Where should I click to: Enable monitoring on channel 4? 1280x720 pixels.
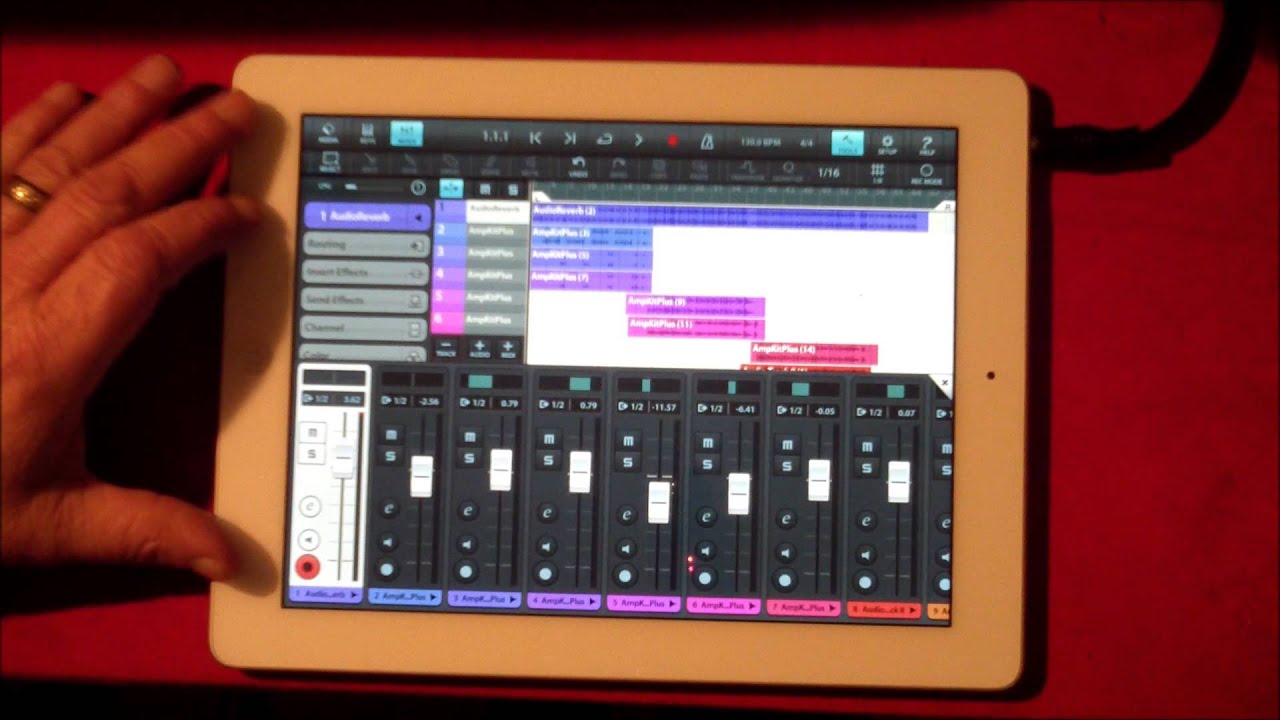546,545
